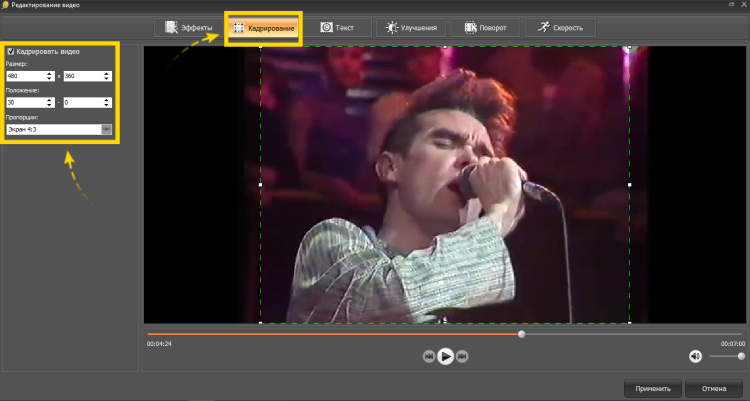
Task: Click the Эффекты film icon
Action: [171, 27]
